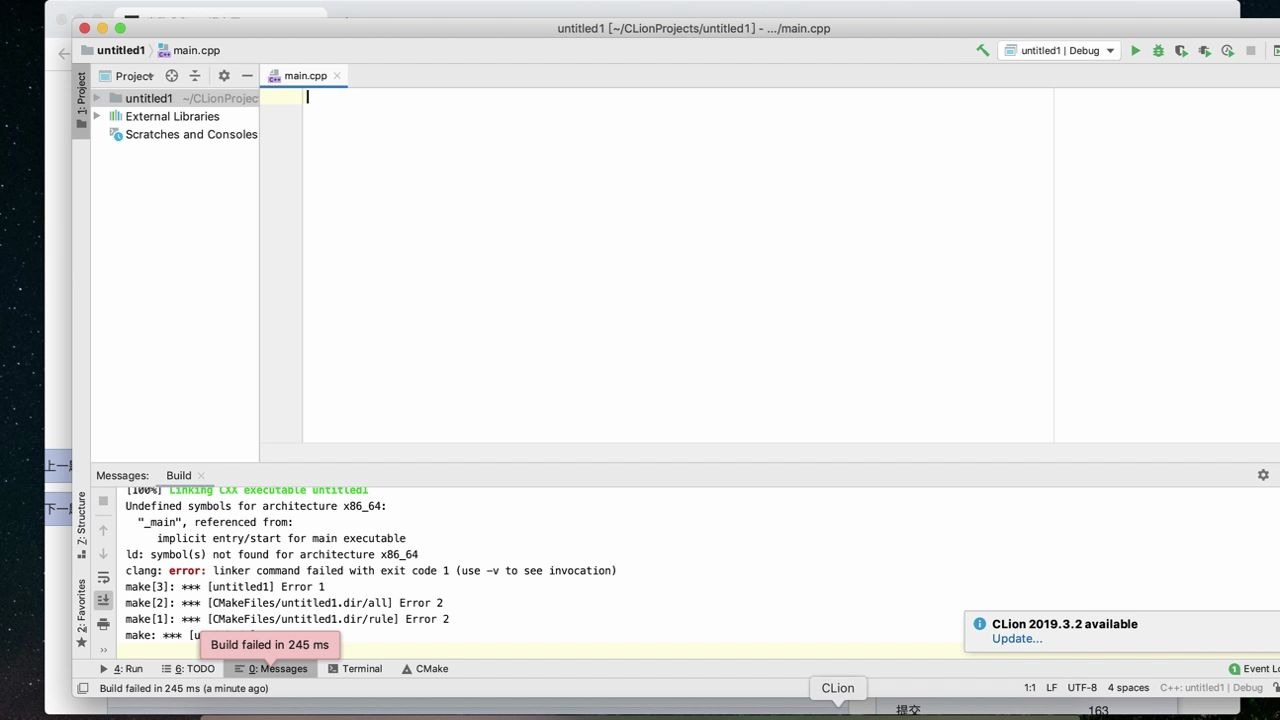Click the Build failed status bar message
The height and width of the screenshot is (720, 1280).
(x=184, y=688)
